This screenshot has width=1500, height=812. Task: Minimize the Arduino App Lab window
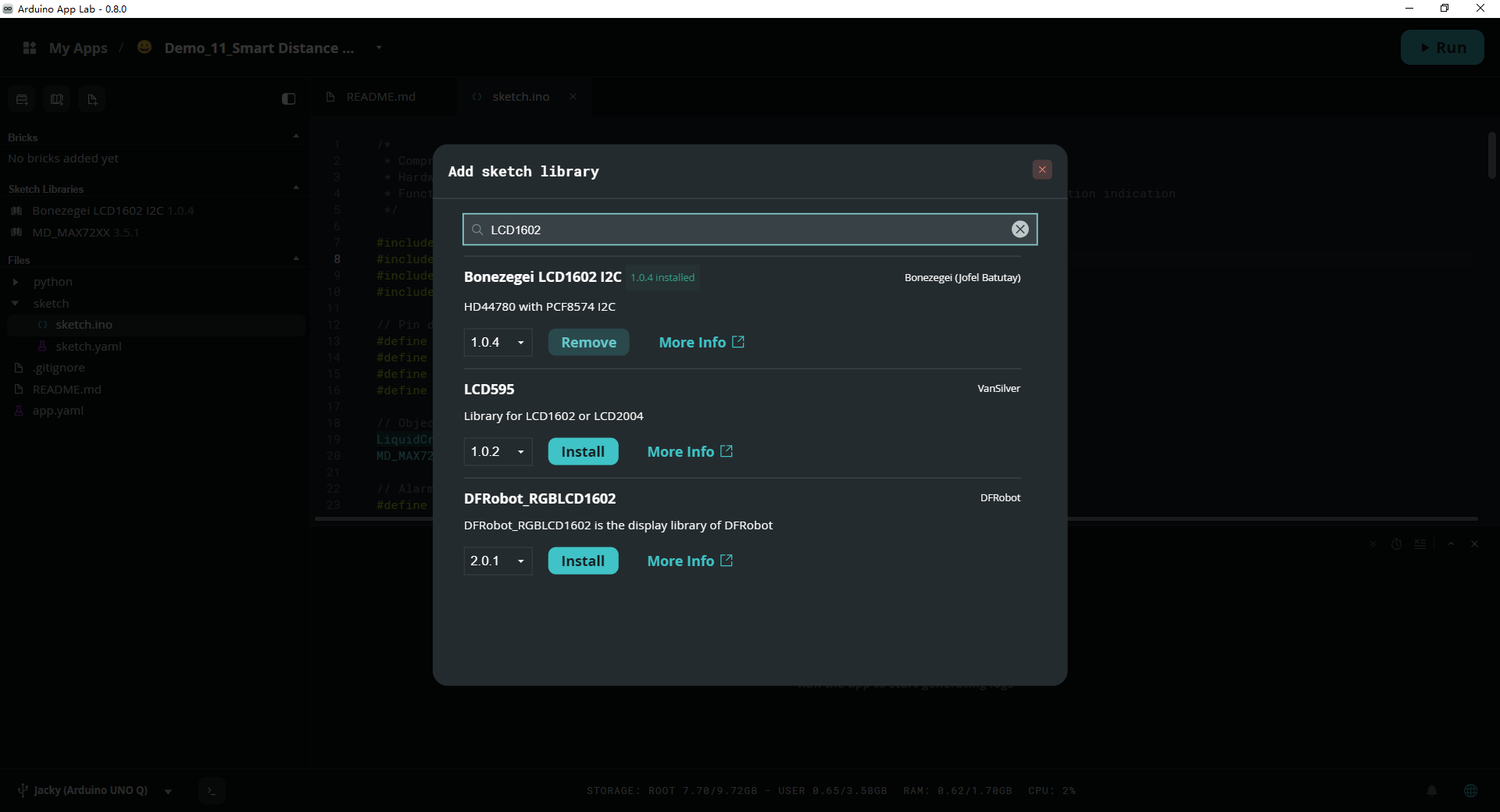tap(1409, 9)
